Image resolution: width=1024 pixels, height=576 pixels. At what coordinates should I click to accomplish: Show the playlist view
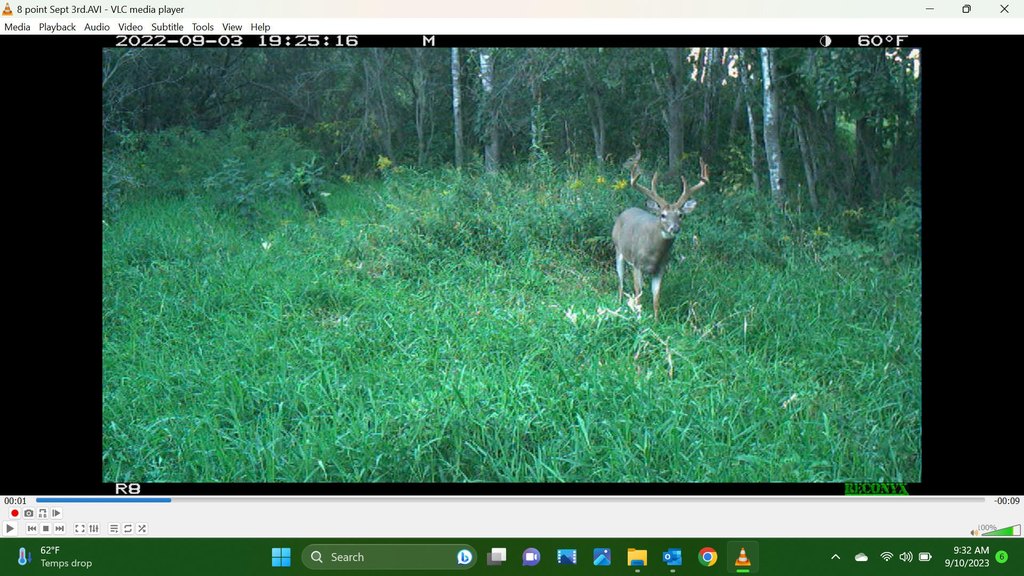[114, 529]
